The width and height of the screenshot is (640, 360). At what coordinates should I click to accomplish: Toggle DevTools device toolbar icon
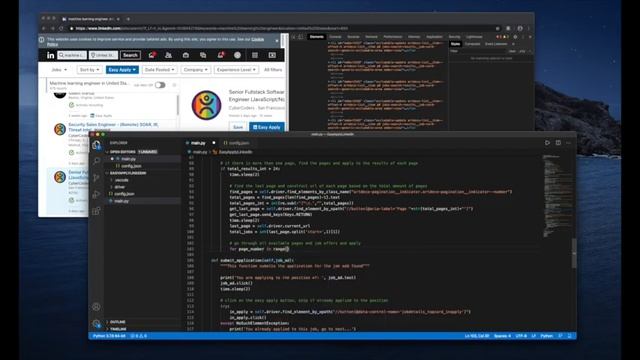pyautogui.click(x=301, y=37)
